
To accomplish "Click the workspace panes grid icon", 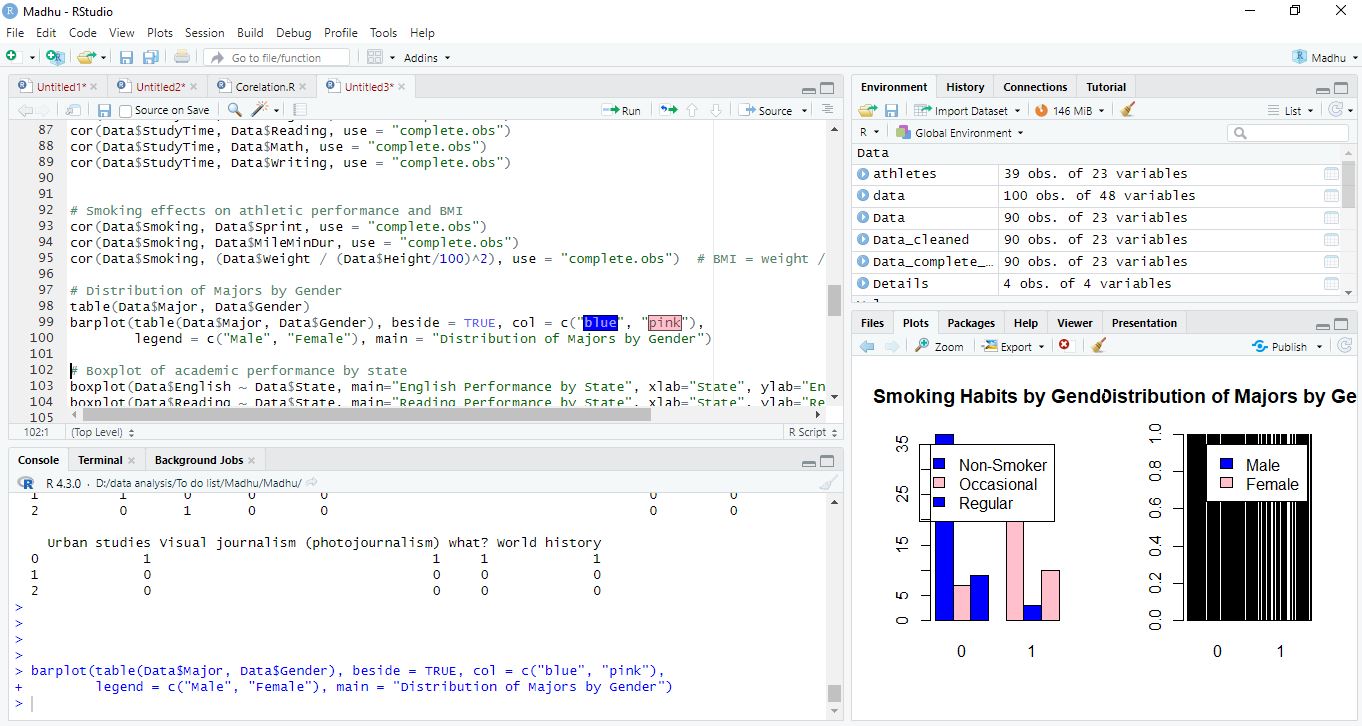I will pyautogui.click(x=375, y=57).
